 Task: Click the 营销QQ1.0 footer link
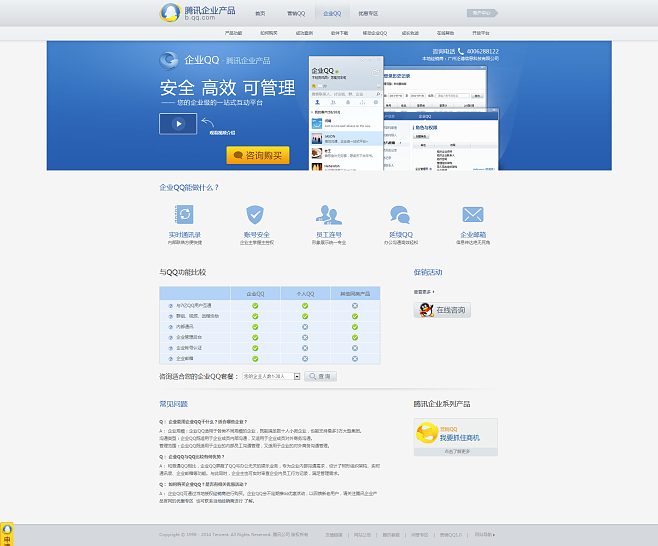(x=450, y=535)
